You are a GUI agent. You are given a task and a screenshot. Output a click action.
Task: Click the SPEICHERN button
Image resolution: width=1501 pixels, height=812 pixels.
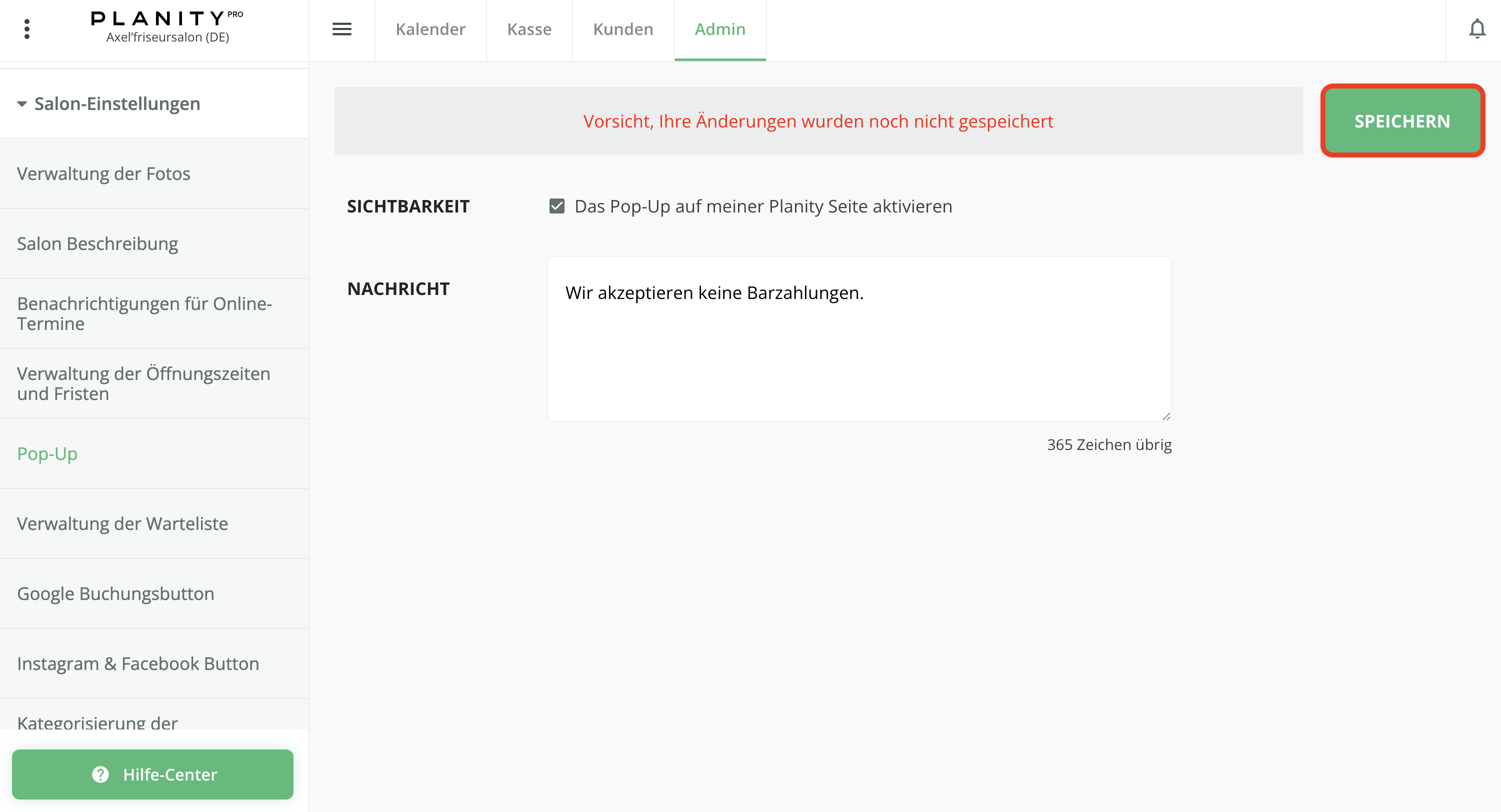(1402, 120)
